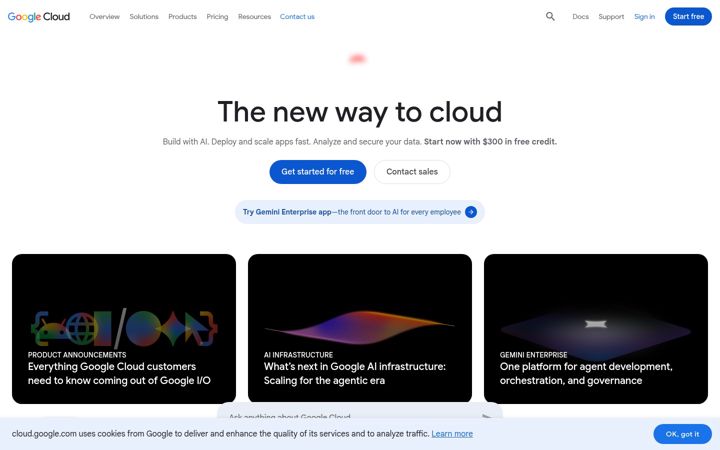Click the Google Cloud logo
The width and height of the screenshot is (720, 450).
[39, 17]
